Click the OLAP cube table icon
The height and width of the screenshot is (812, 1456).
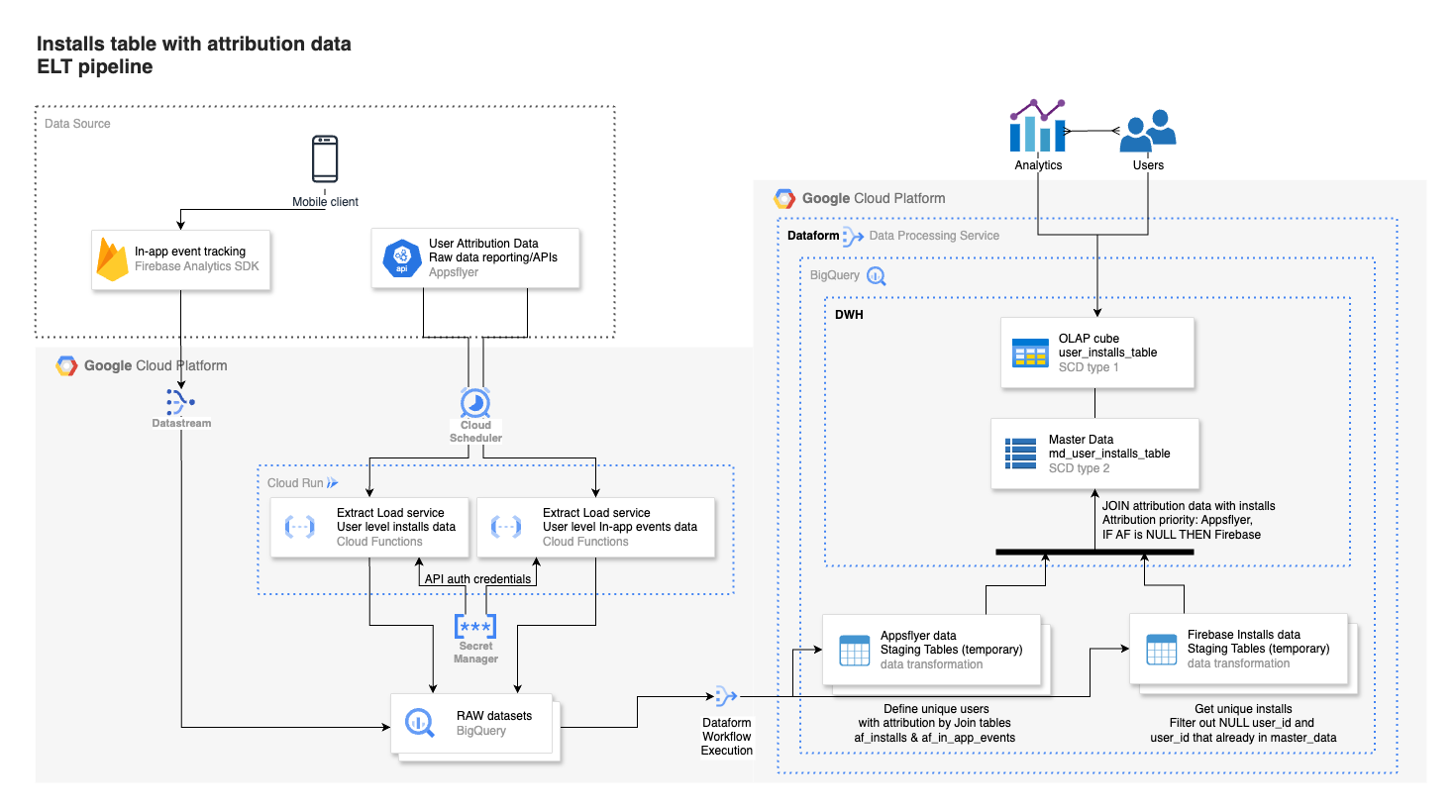pyautogui.click(x=1030, y=353)
